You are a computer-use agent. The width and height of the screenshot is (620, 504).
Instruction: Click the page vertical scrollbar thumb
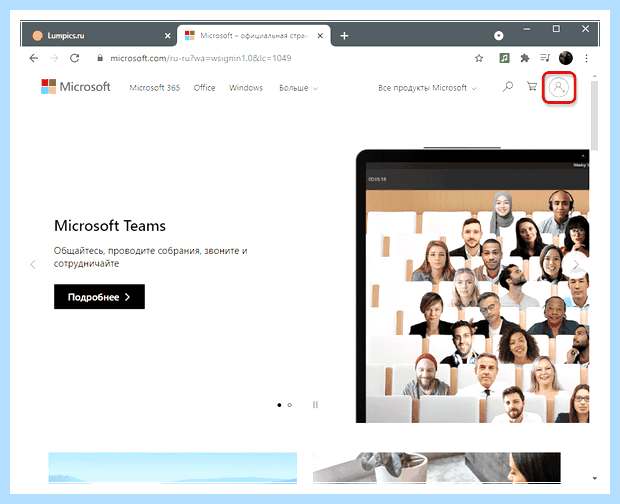tap(594, 115)
